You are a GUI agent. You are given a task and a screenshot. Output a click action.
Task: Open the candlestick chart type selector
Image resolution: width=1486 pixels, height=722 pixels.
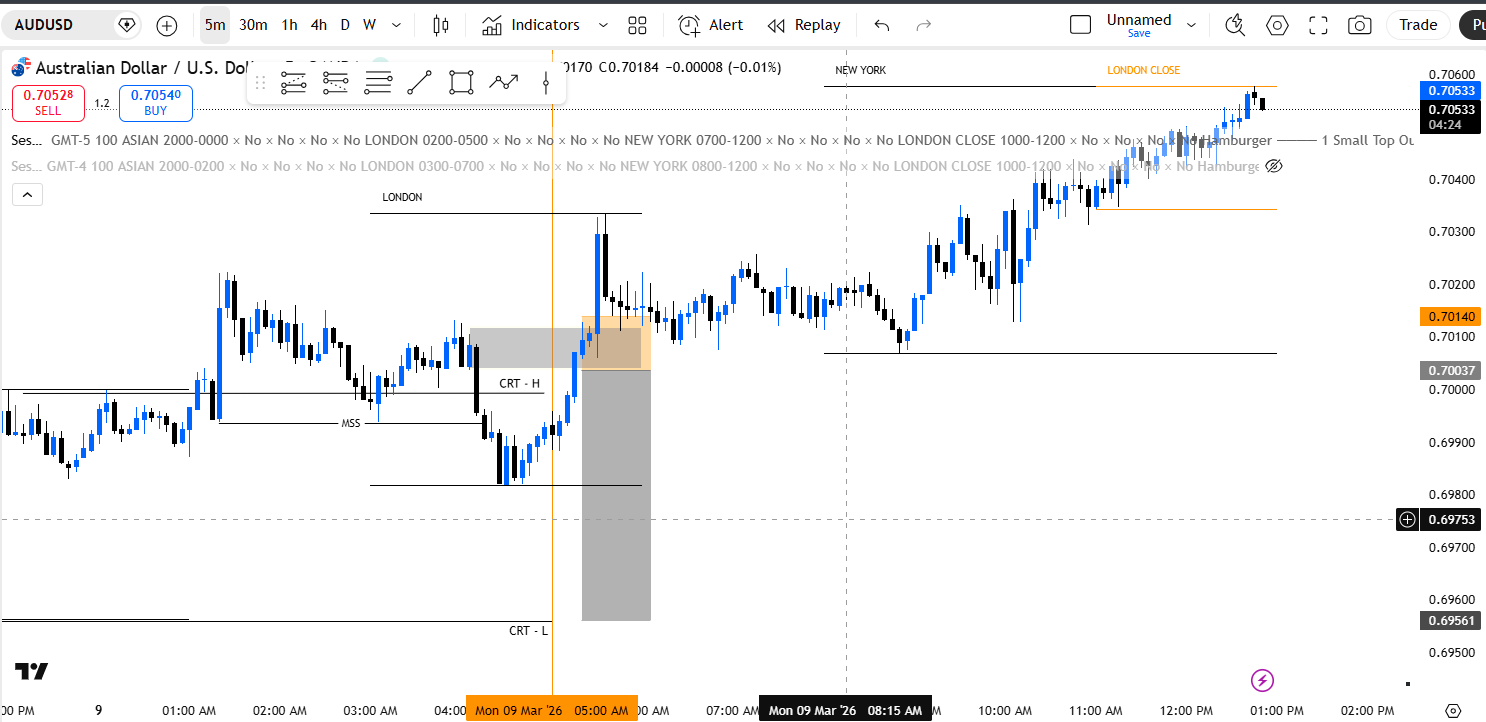click(x=441, y=25)
